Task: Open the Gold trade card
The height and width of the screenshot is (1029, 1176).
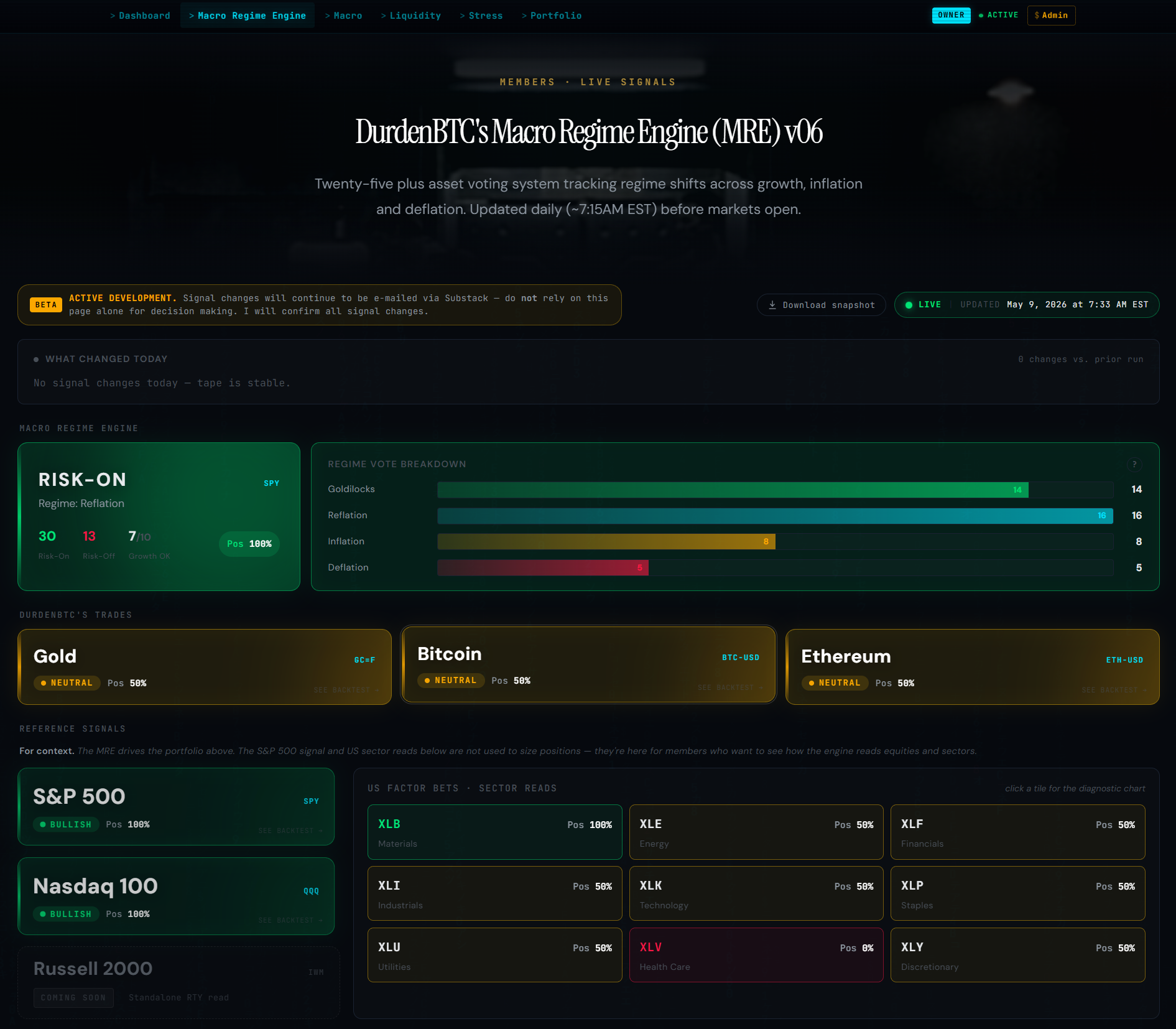Action: pyautogui.click(x=205, y=667)
